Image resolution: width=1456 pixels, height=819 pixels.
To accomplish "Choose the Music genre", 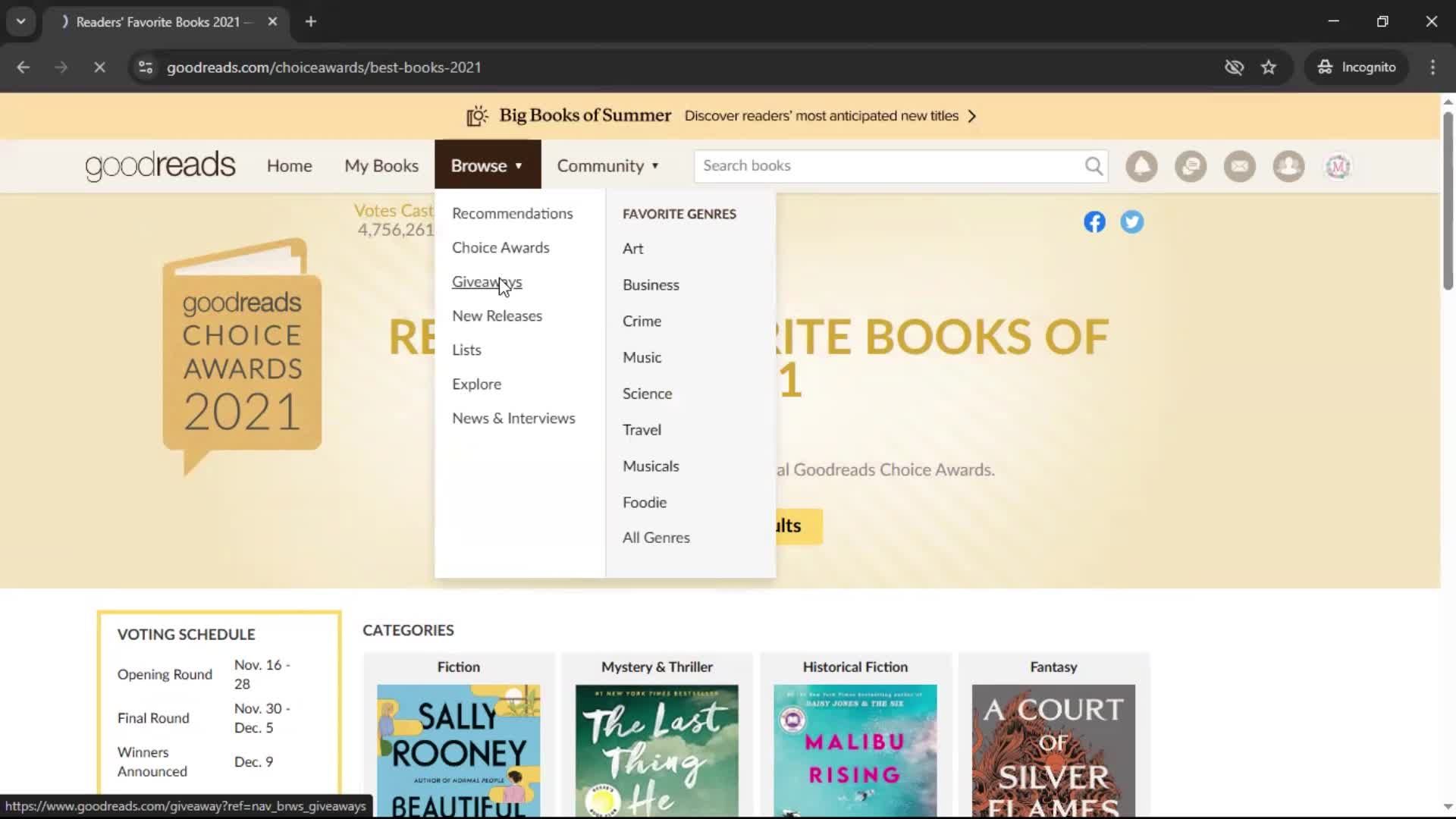I will click(642, 357).
